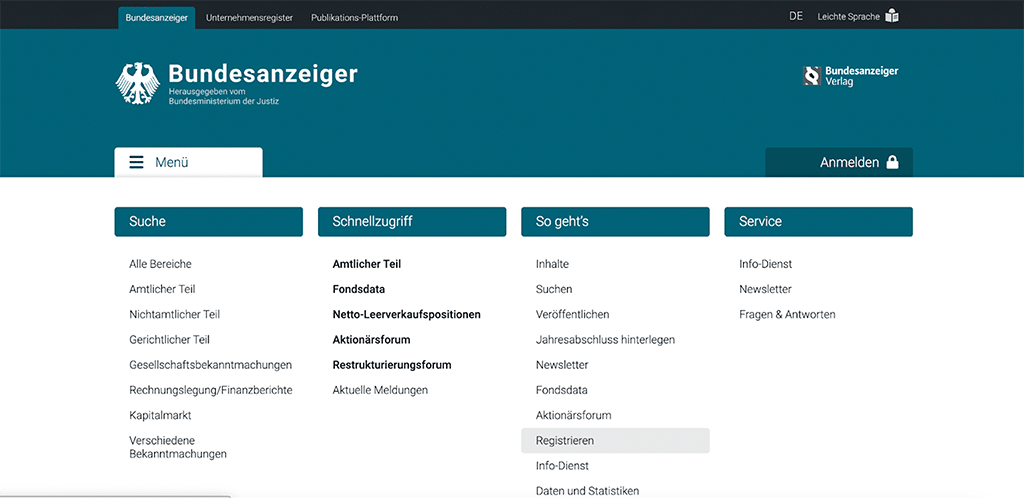
Task: Open Fondsdata under So geht's
Action: (562, 390)
